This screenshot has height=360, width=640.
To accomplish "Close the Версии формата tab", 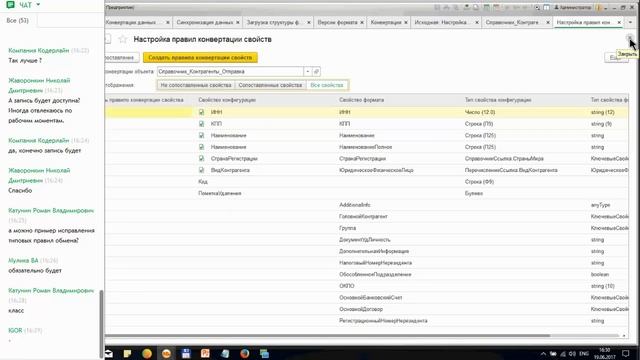I will [x=362, y=22].
